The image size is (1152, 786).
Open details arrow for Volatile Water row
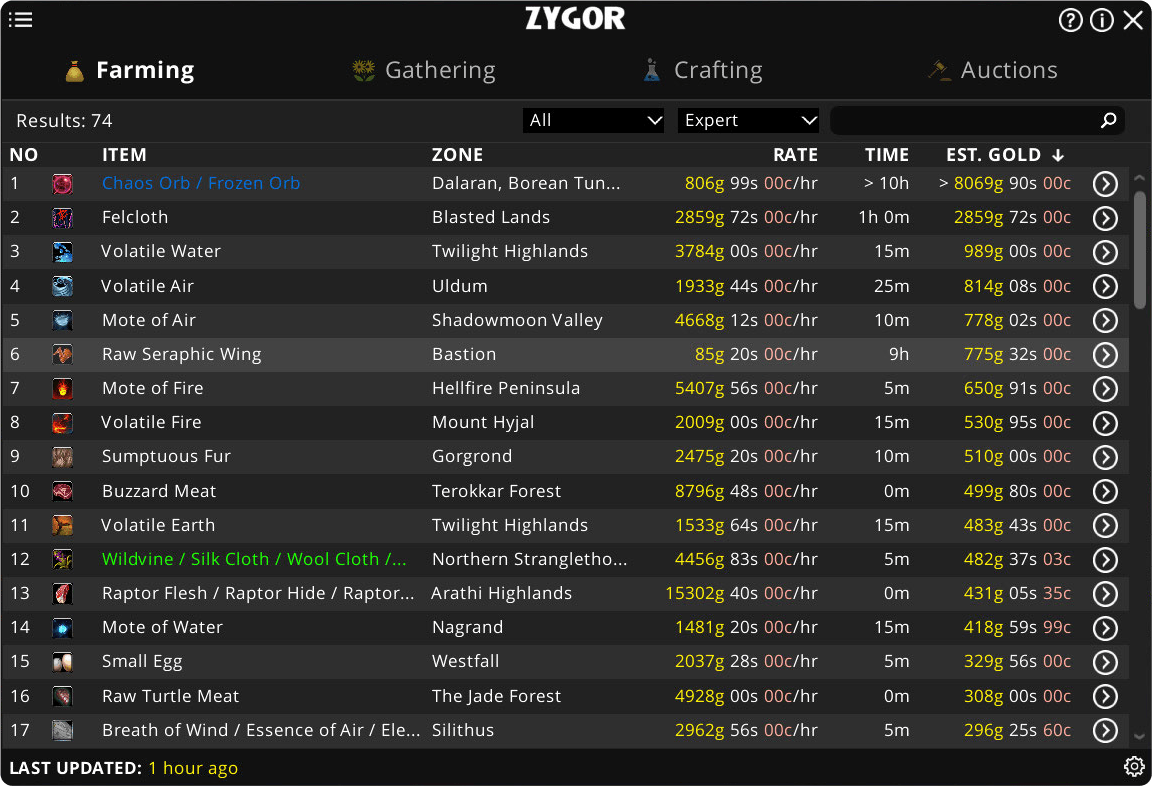1105,252
